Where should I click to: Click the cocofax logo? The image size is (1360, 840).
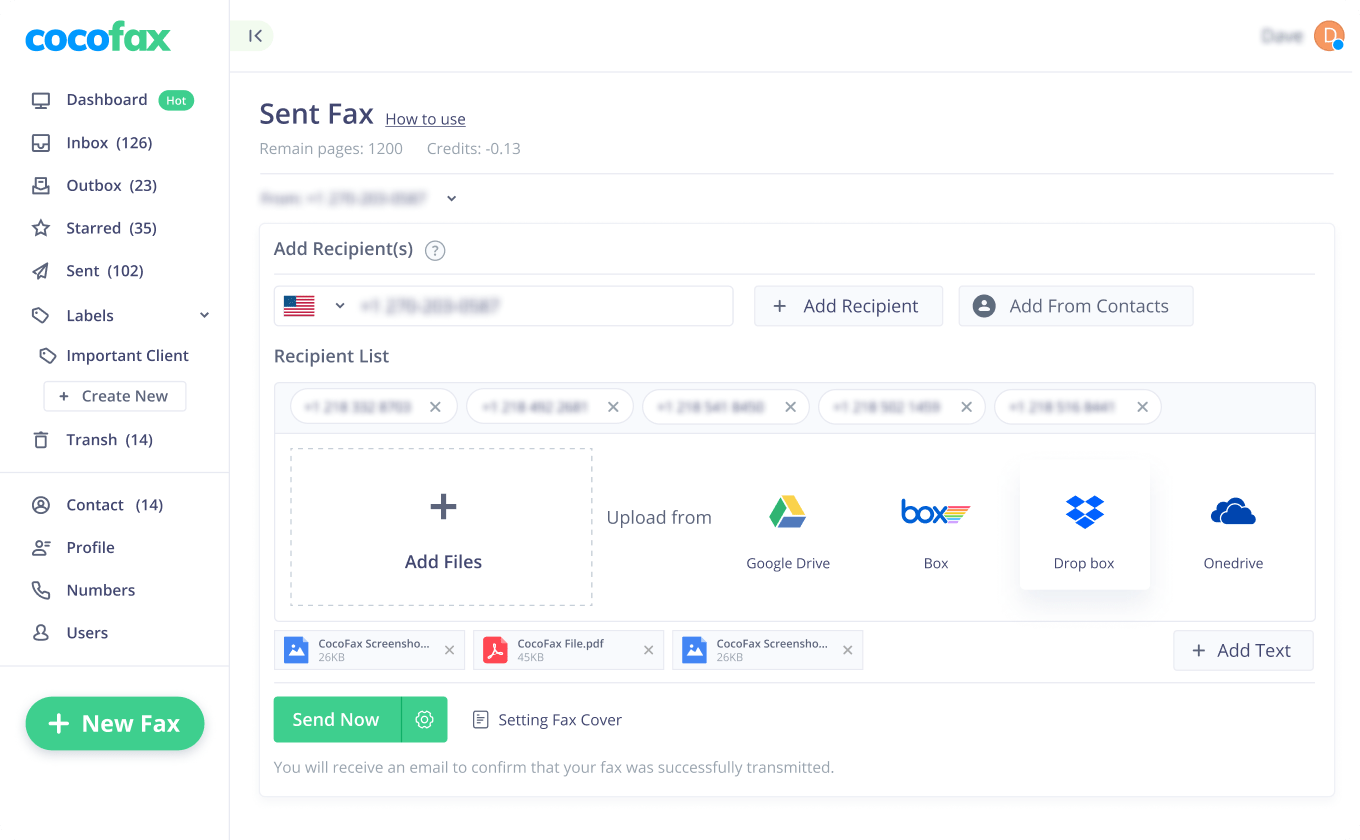pos(98,38)
